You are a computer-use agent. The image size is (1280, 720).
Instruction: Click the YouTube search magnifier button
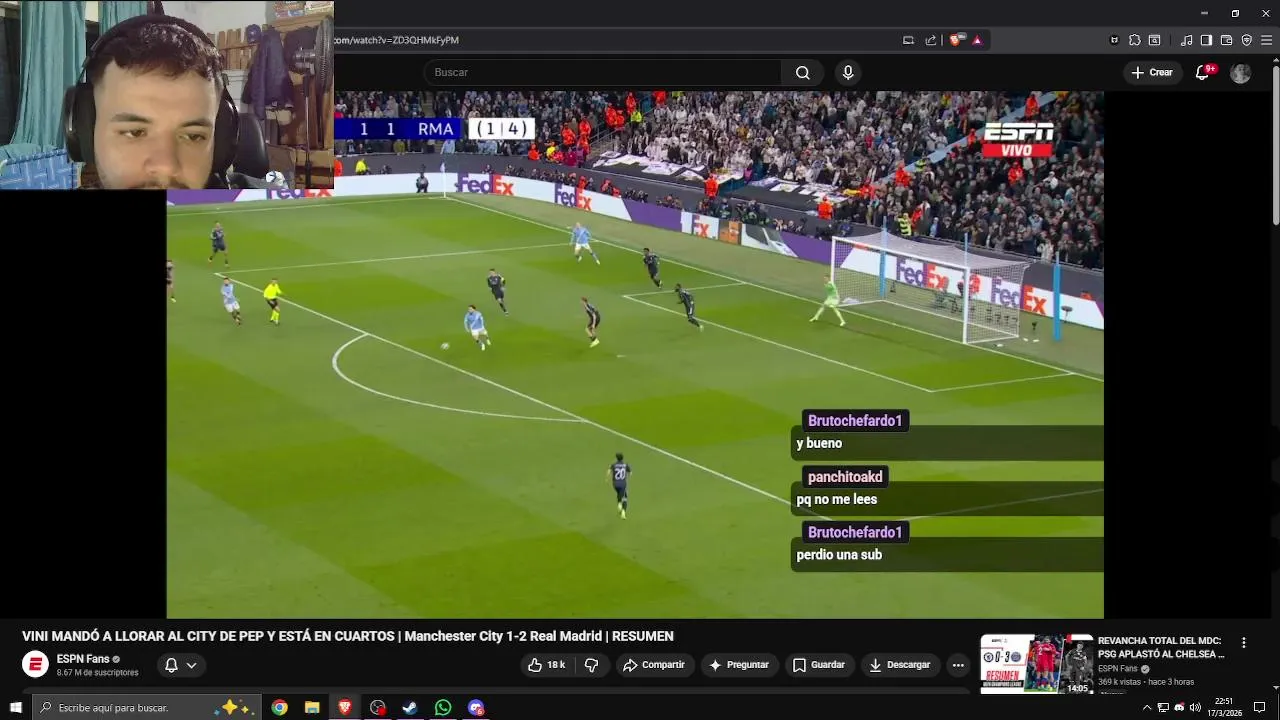coord(802,72)
